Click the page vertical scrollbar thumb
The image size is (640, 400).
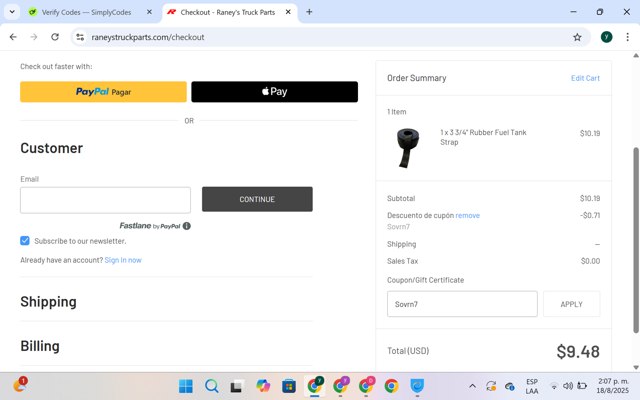tap(636, 240)
